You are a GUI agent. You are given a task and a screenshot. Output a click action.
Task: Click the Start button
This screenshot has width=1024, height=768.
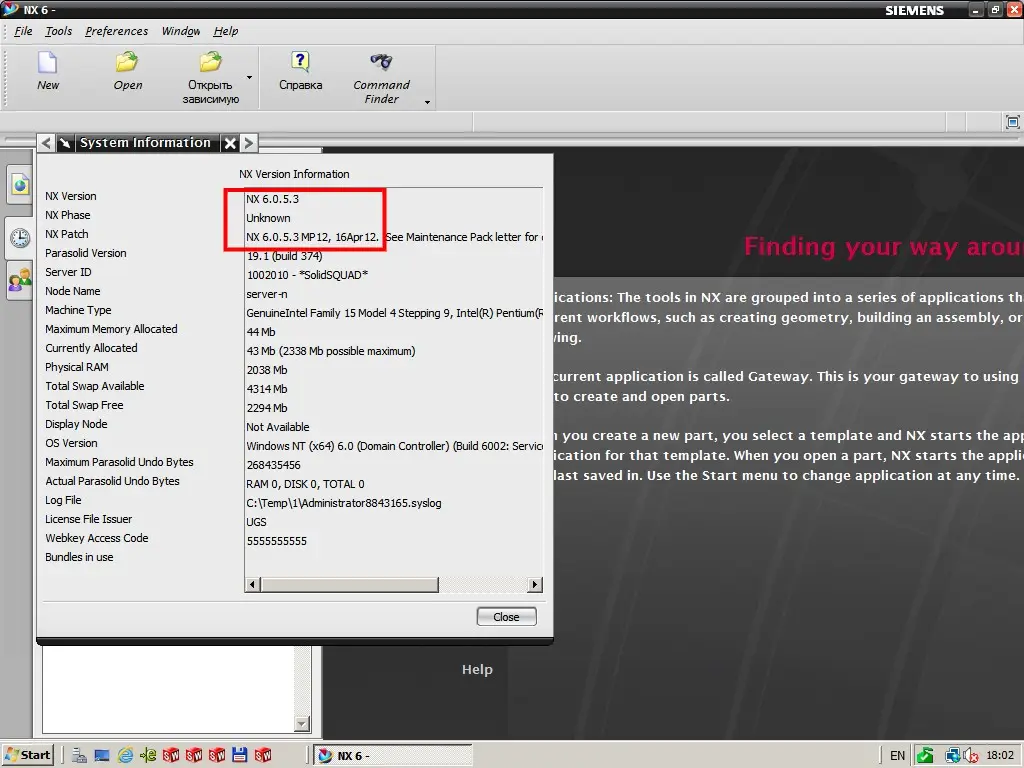pos(28,756)
